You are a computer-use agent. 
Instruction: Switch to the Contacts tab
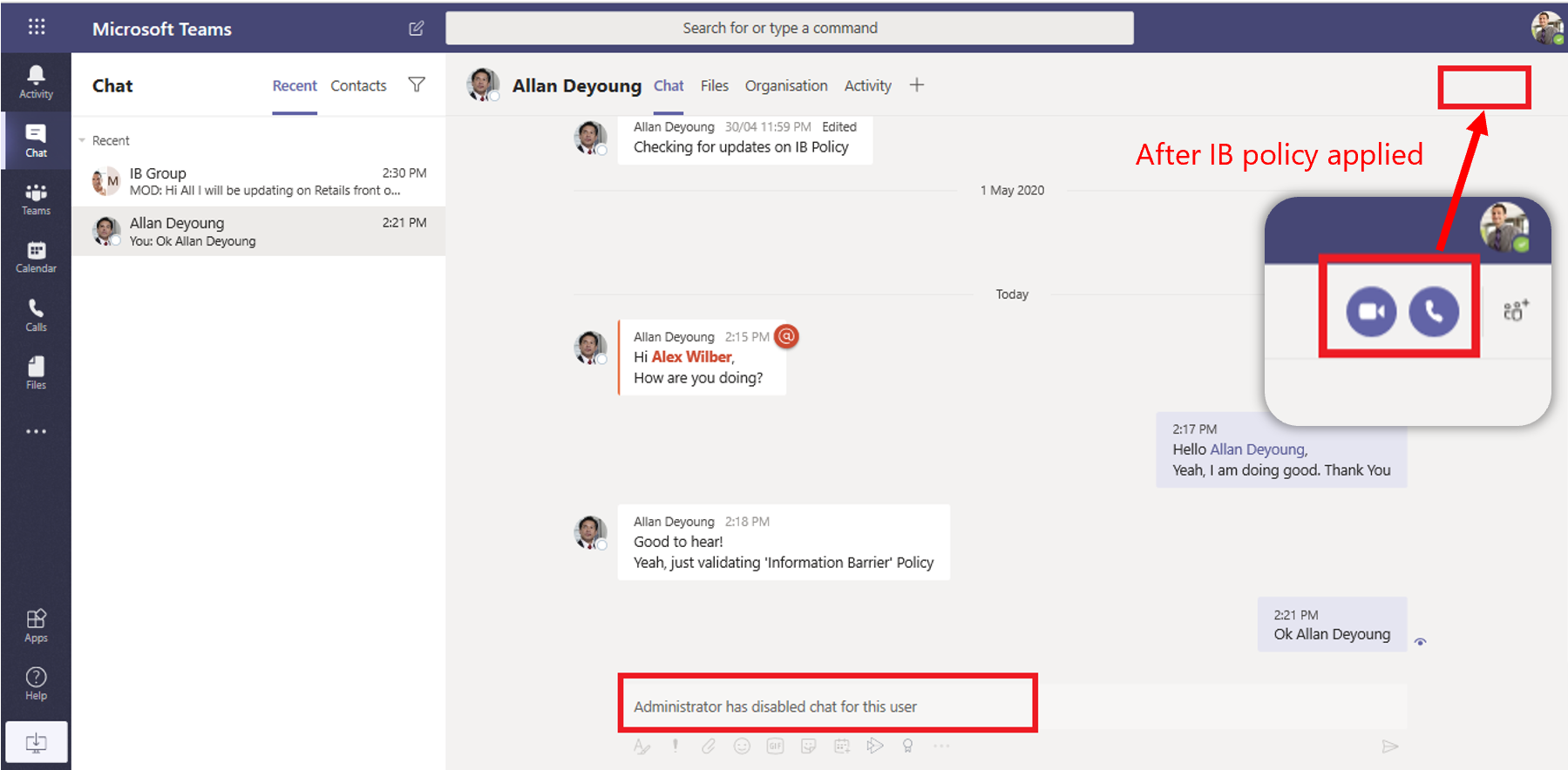click(358, 85)
